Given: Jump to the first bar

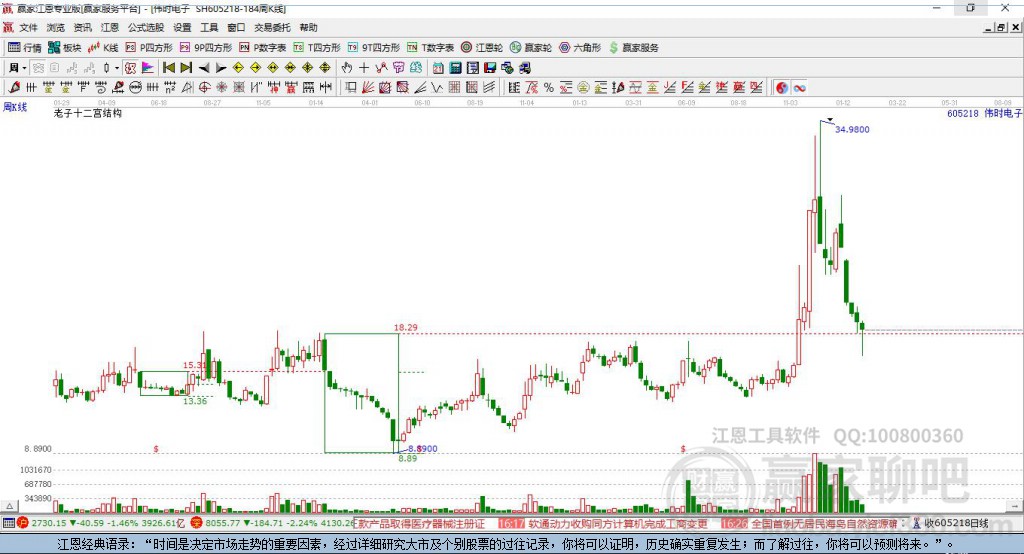Looking at the screenshot, I should point(169,68).
